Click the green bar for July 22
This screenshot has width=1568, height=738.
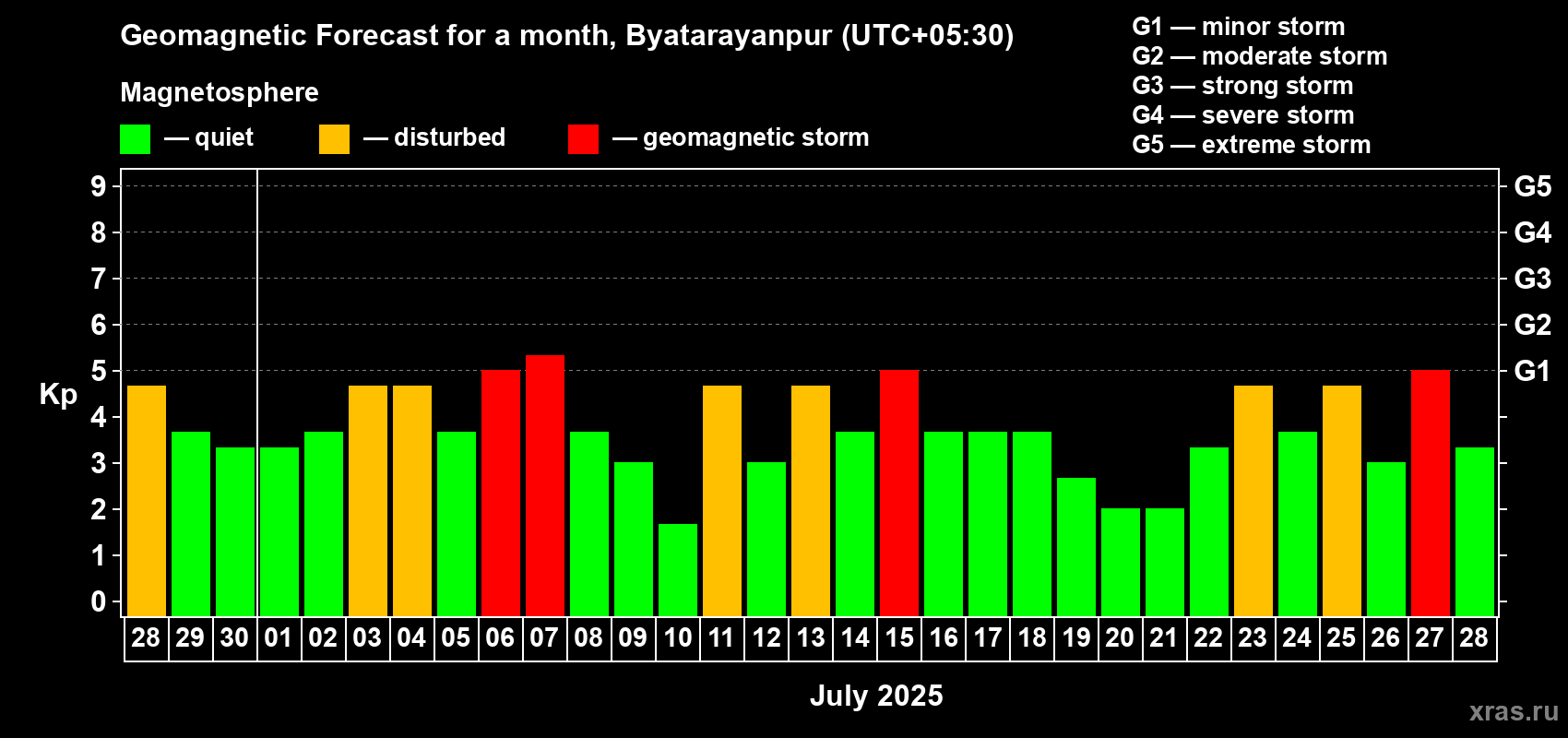tap(1209, 531)
